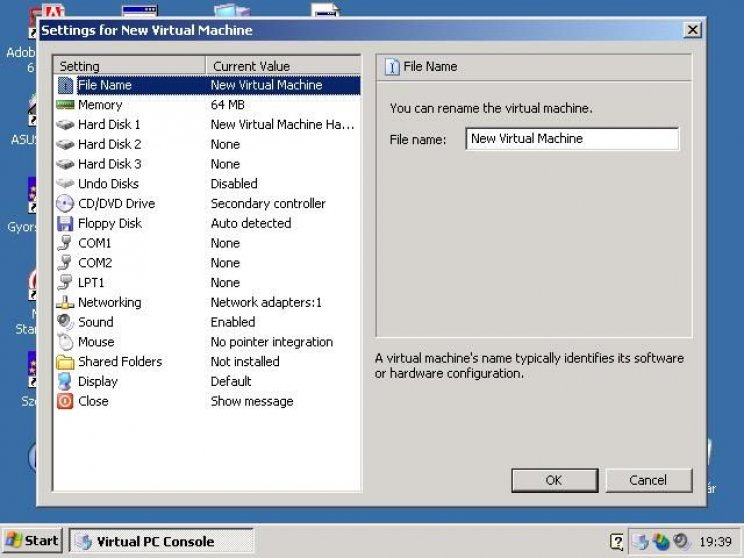This screenshot has height=558, width=744.
Task: Select the Undo Disks setting
Action: (x=207, y=184)
